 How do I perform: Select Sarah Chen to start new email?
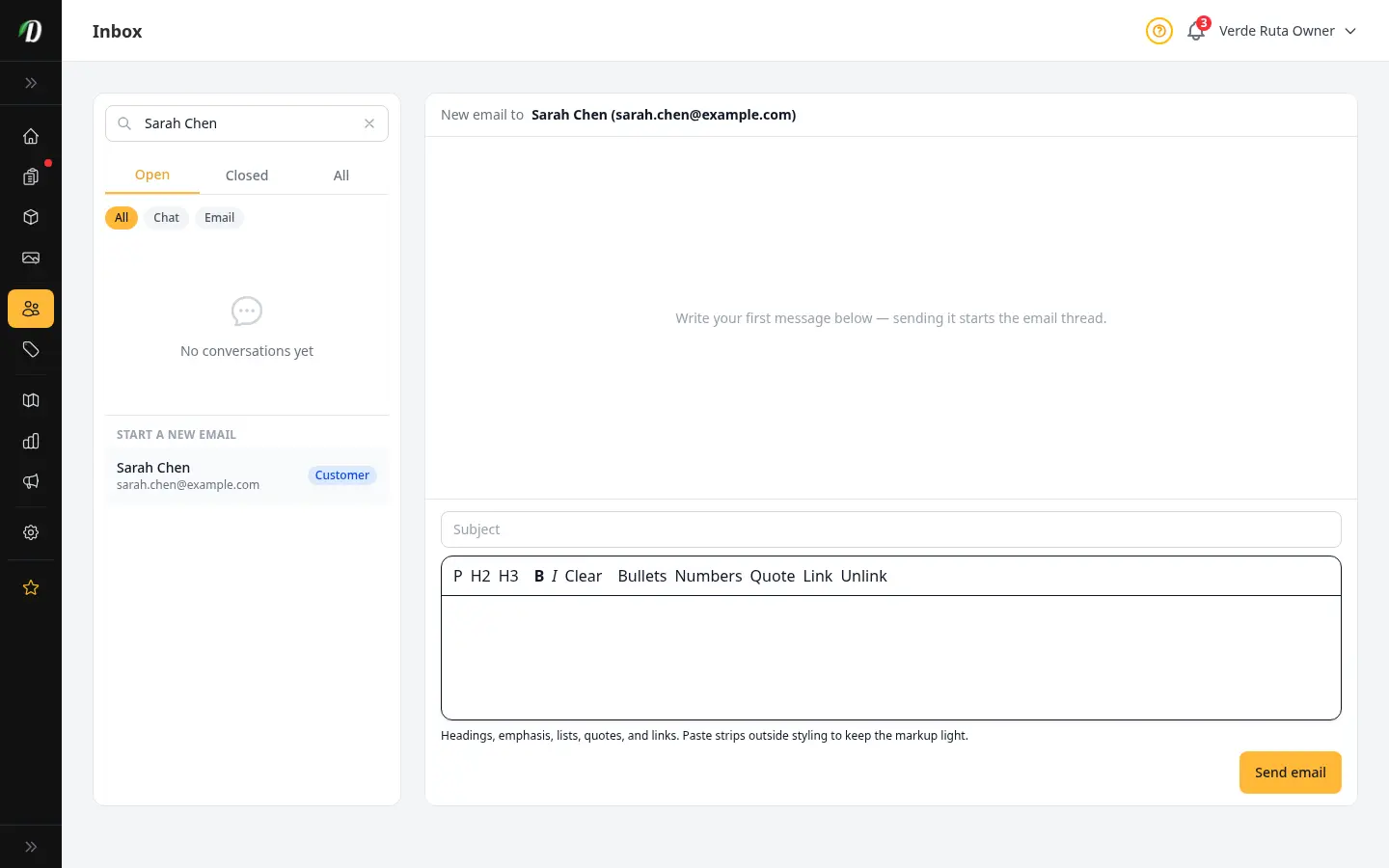247,475
